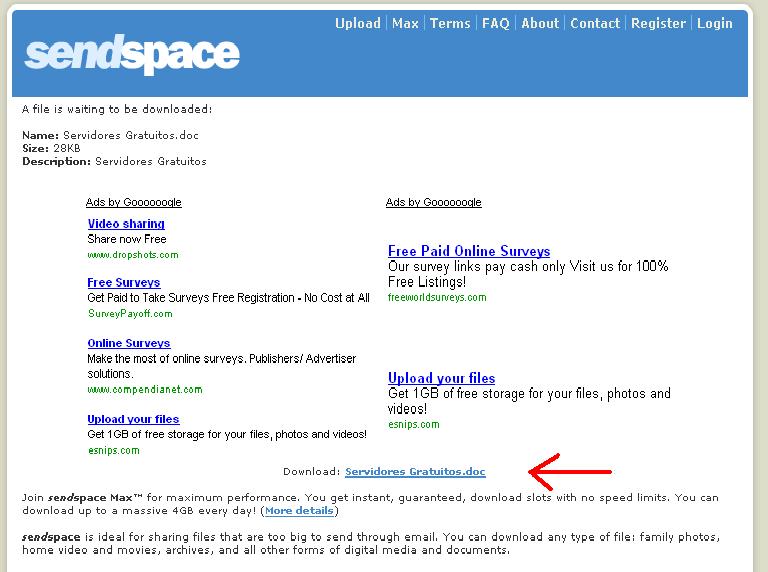Viewport: 768px width, 572px height.
Task: Open the Upload menu item
Action: click(x=358, y=23)
